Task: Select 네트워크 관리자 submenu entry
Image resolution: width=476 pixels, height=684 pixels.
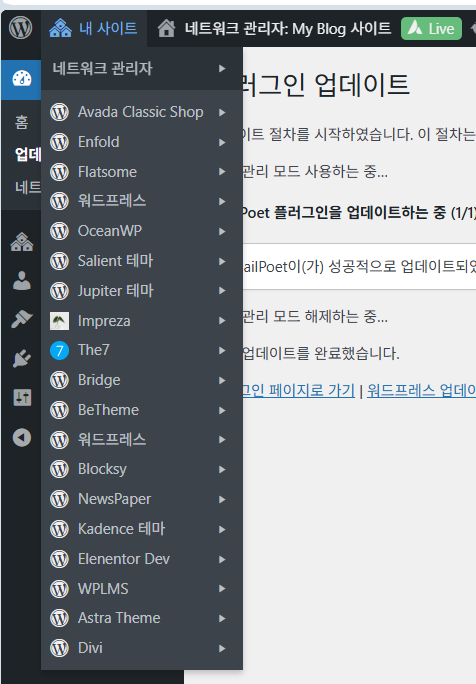Action: point(142,68)
